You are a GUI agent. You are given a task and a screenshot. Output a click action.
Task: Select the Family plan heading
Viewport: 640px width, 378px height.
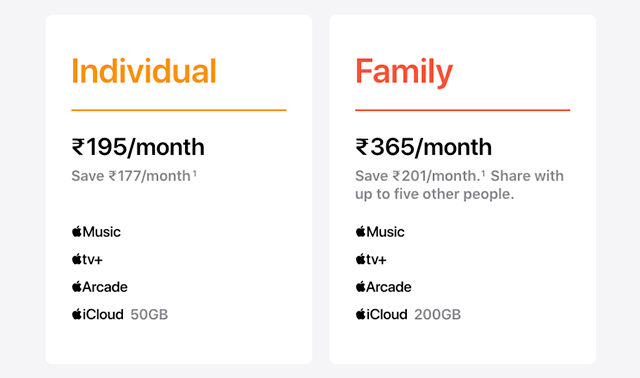(404, 72)
